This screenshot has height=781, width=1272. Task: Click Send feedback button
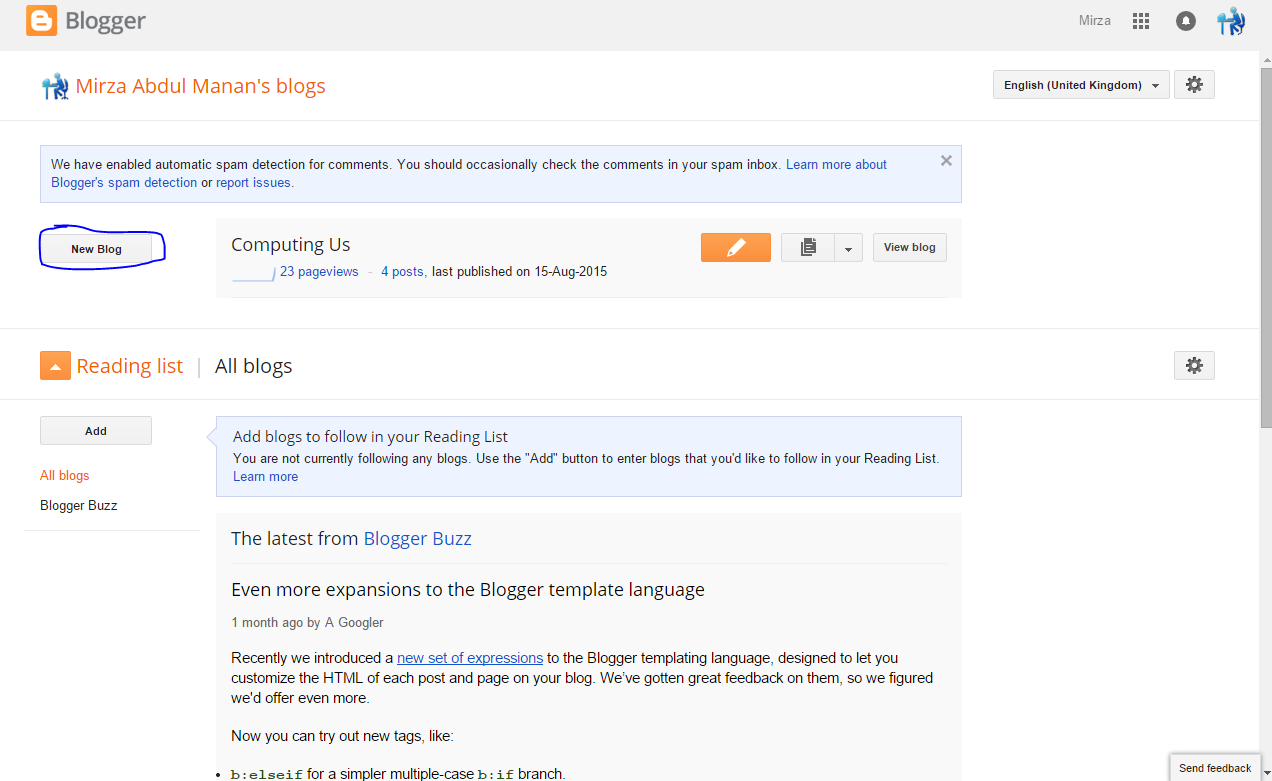[1215, 768]
